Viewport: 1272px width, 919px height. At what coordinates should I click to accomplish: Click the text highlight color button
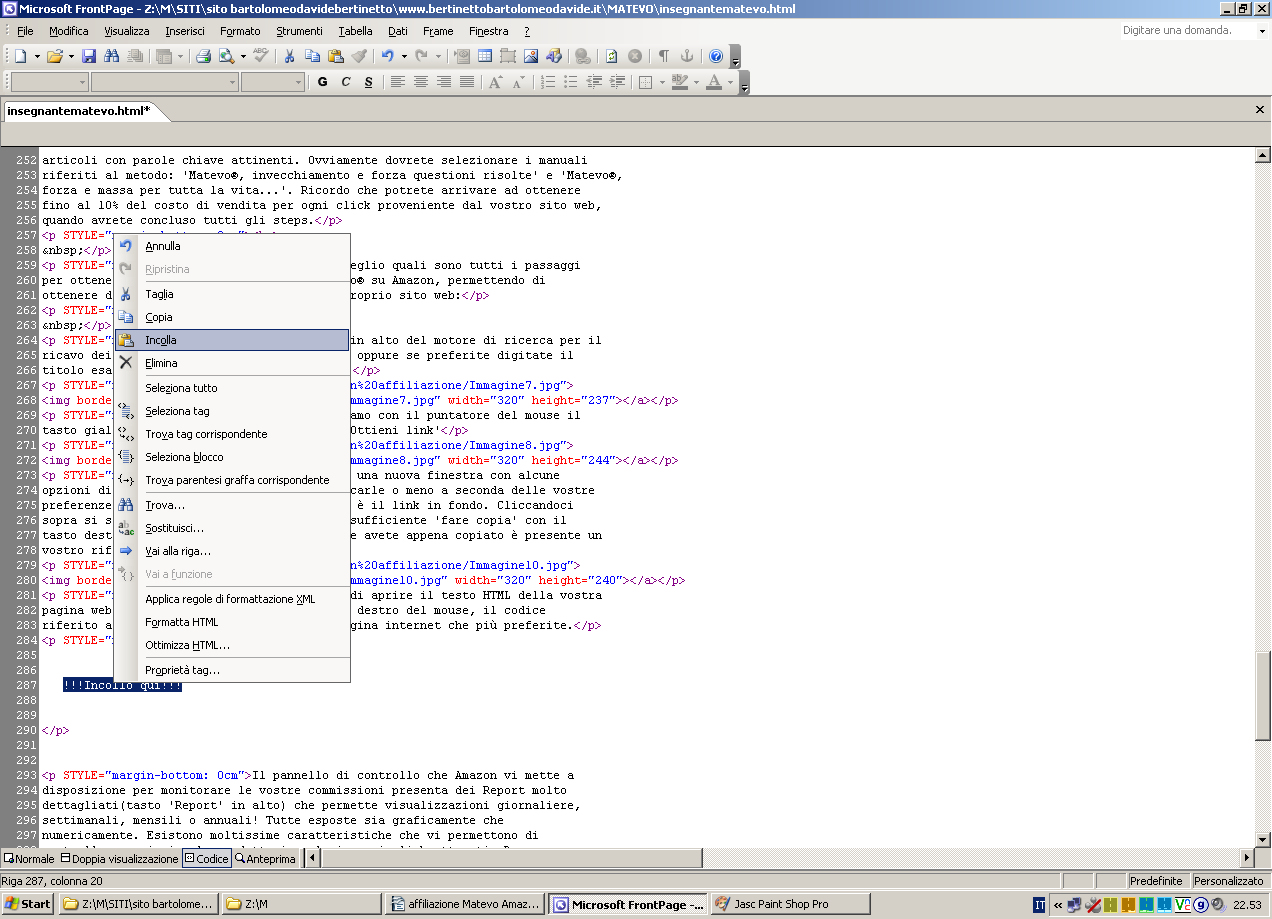click(680, 82)
